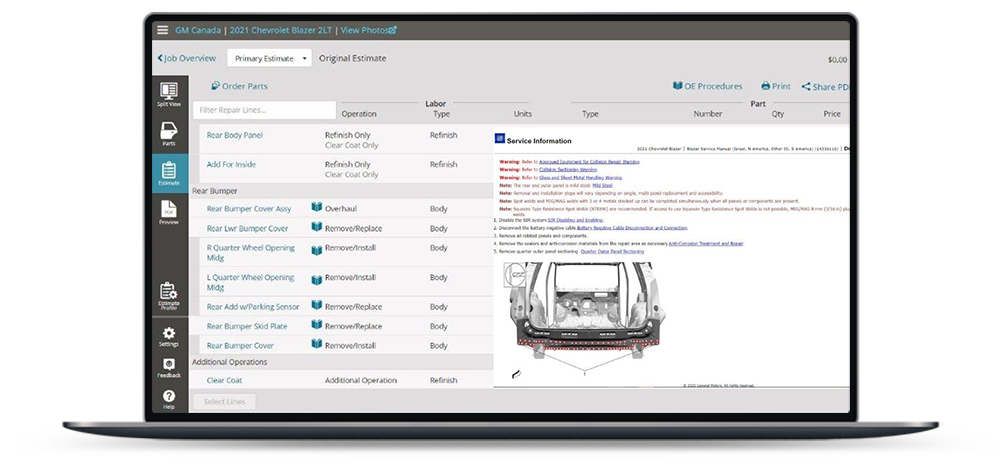The height and width of the screenshot is (467, 1000).
Task: Select Add For Inside line
Action: 232,165
